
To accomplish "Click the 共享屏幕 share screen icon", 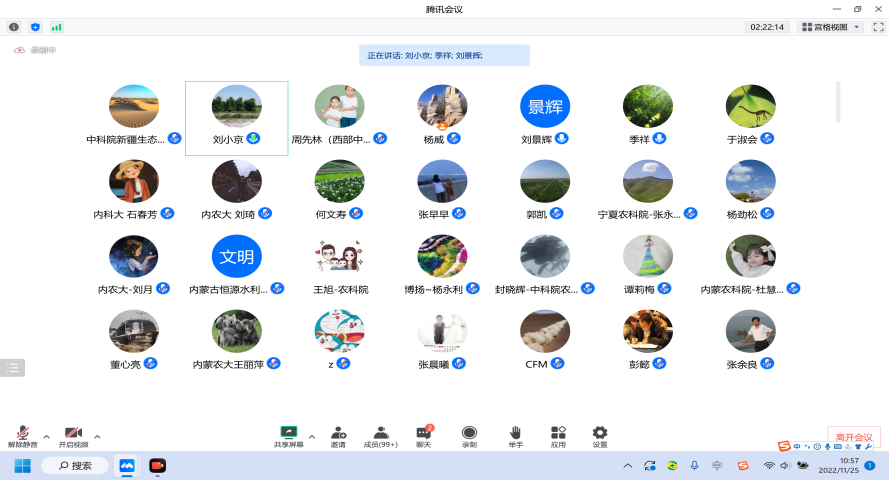I will point(289,436).
